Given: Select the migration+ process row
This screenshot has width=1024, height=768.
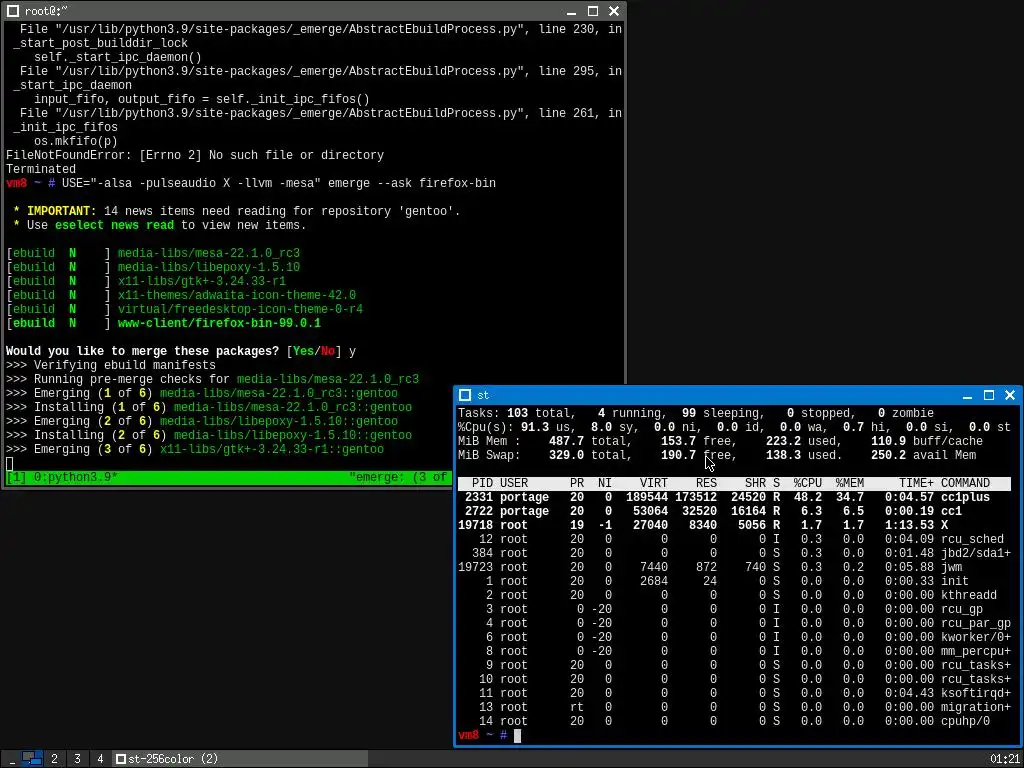Looking at the screenshot, I should tap(734, 707).
